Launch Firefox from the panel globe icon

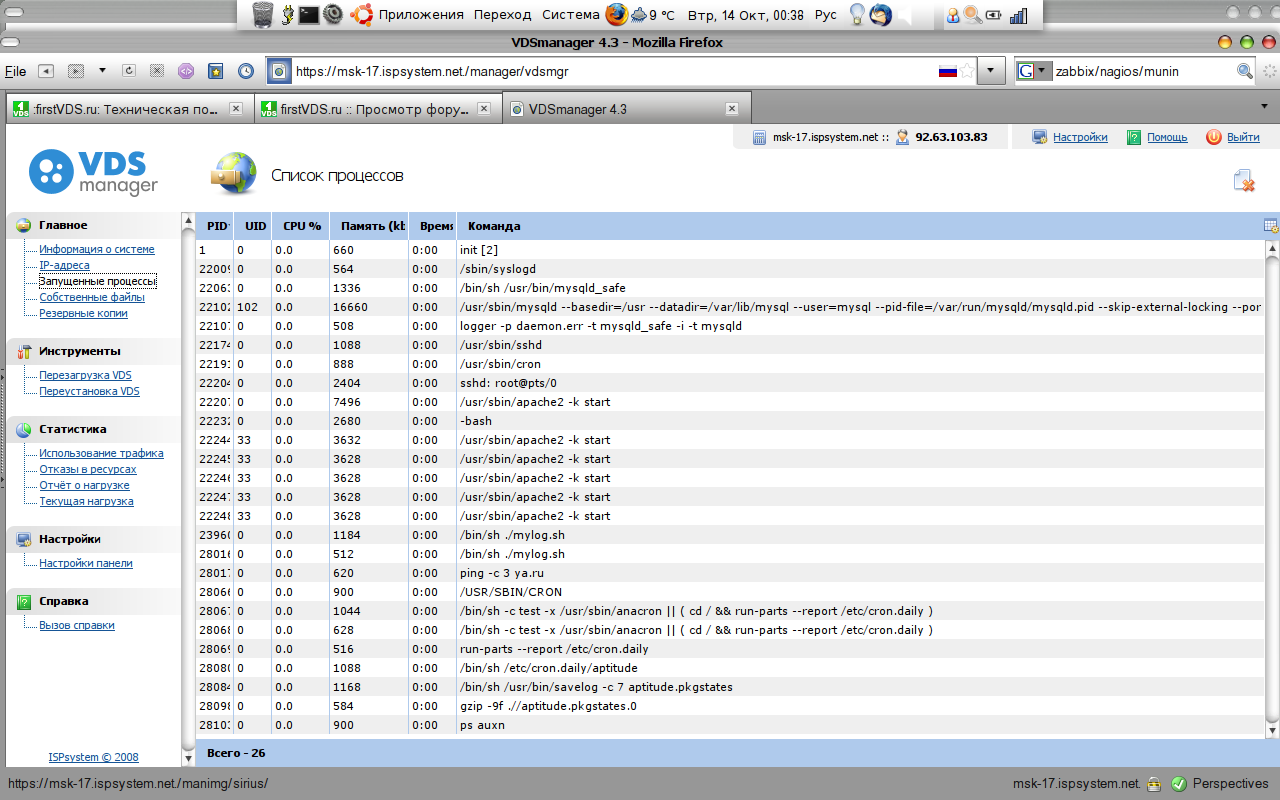point(616,15)
